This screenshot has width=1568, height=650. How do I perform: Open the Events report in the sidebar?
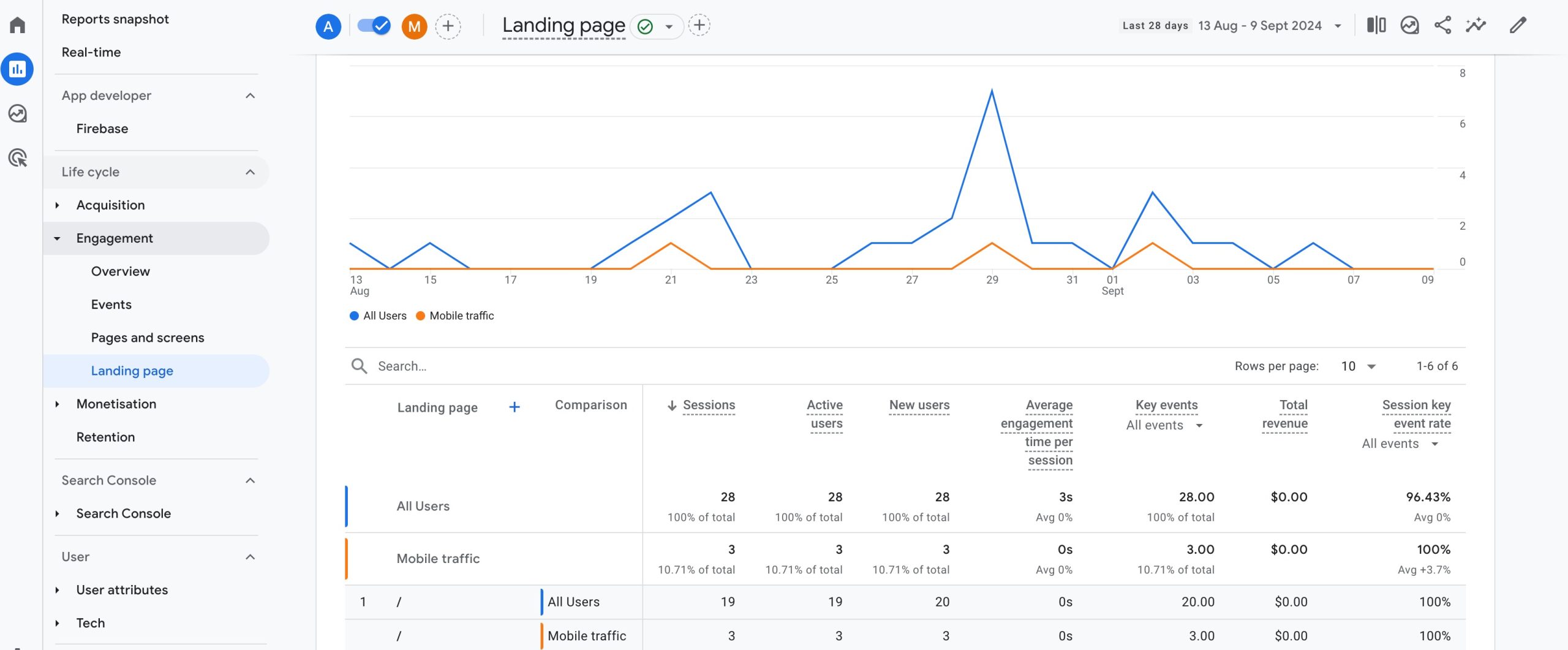coord(111,304)
